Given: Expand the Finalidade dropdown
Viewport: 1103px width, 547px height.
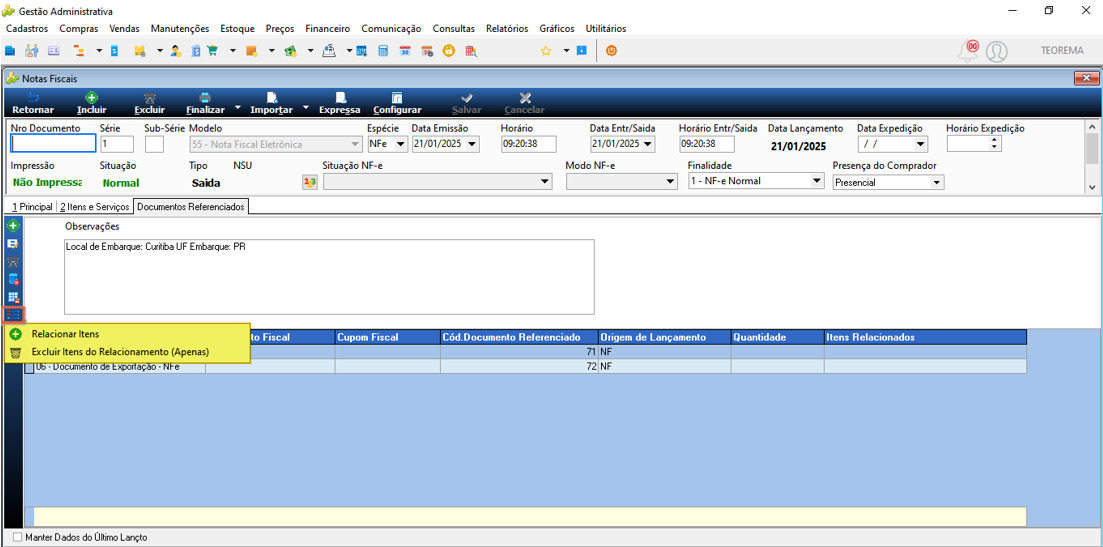Looking at the screenshot, I should [x=817, y=181].
